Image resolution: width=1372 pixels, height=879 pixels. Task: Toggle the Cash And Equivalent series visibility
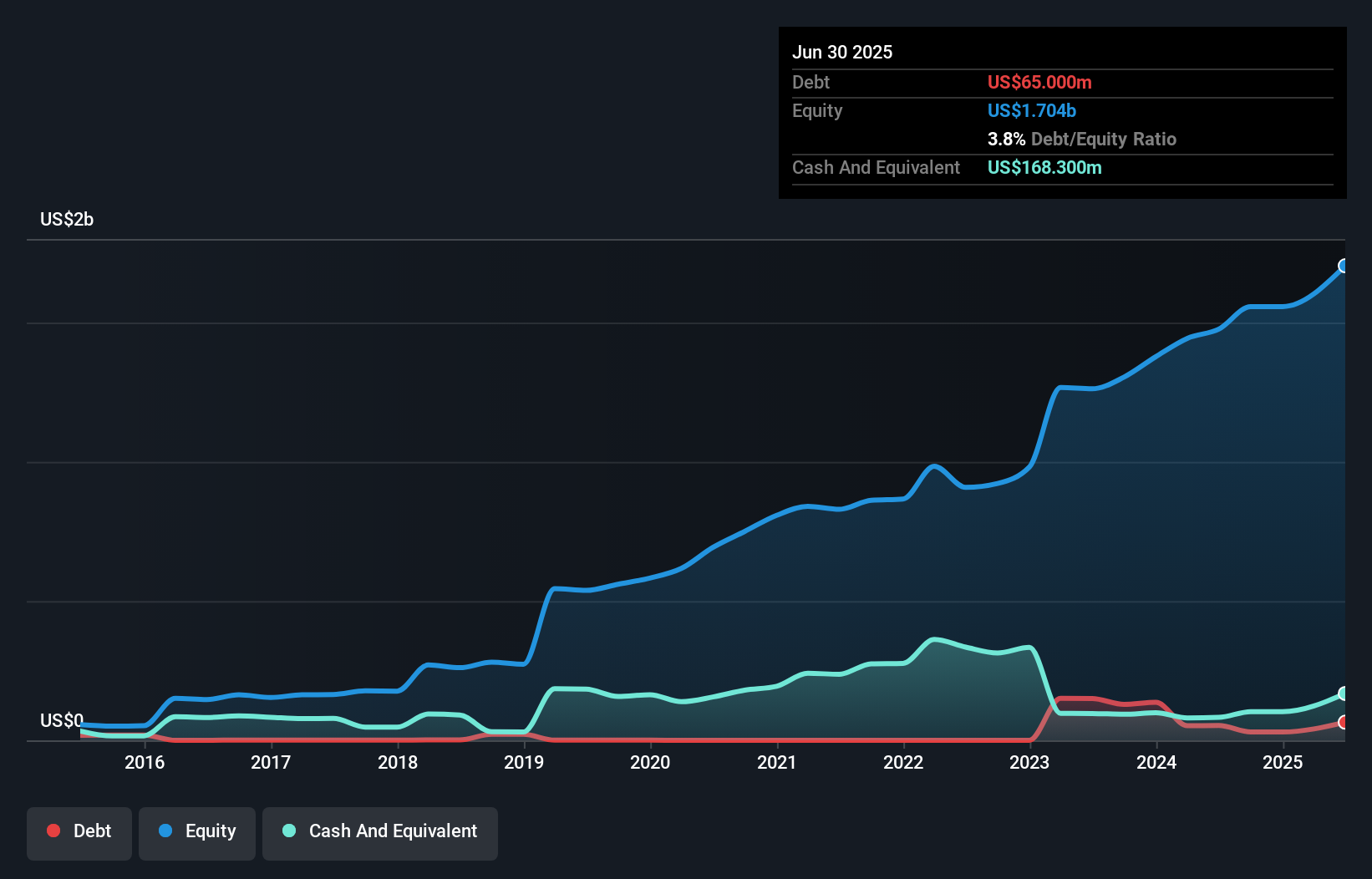coord(380,832)
